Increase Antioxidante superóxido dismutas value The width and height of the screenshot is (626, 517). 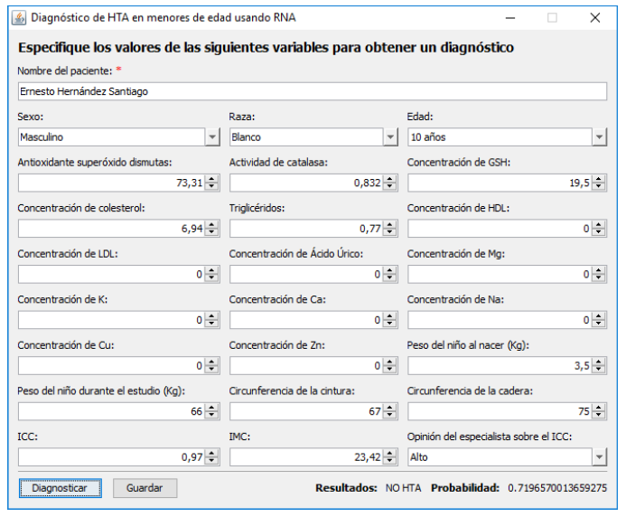[x=212, y=179]
